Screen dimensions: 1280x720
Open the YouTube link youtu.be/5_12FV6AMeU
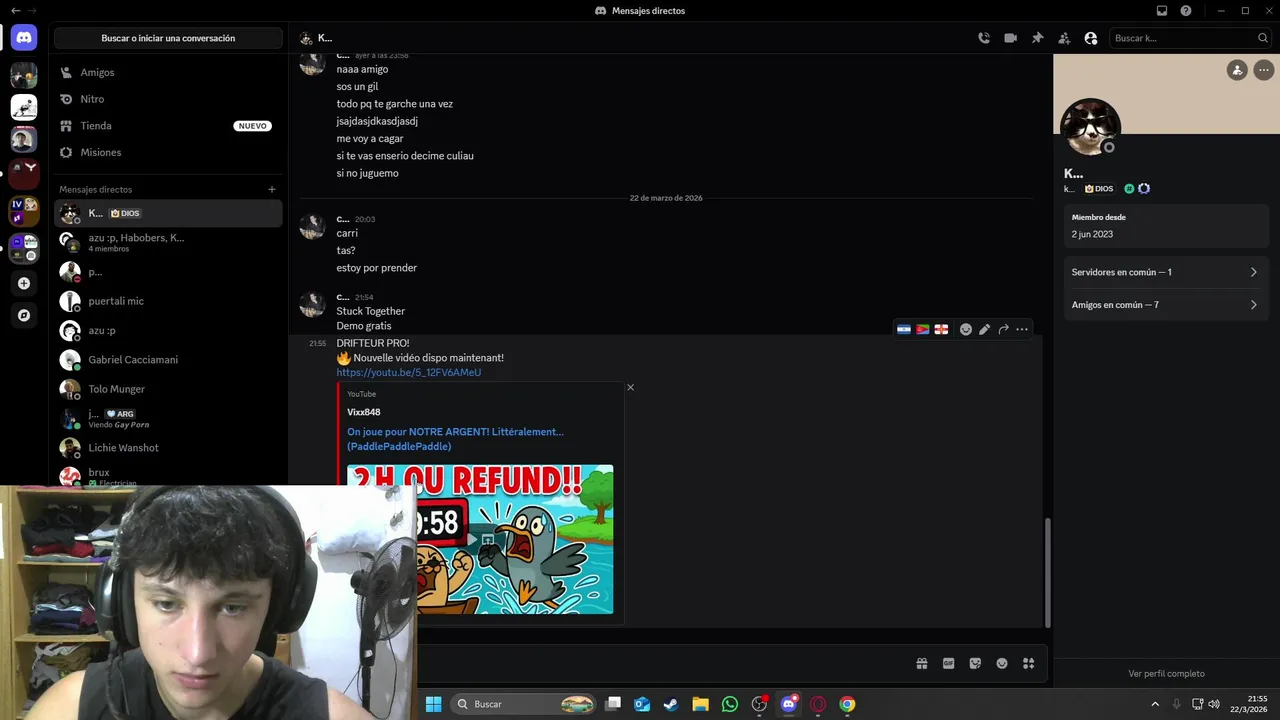tap(408, 373)
